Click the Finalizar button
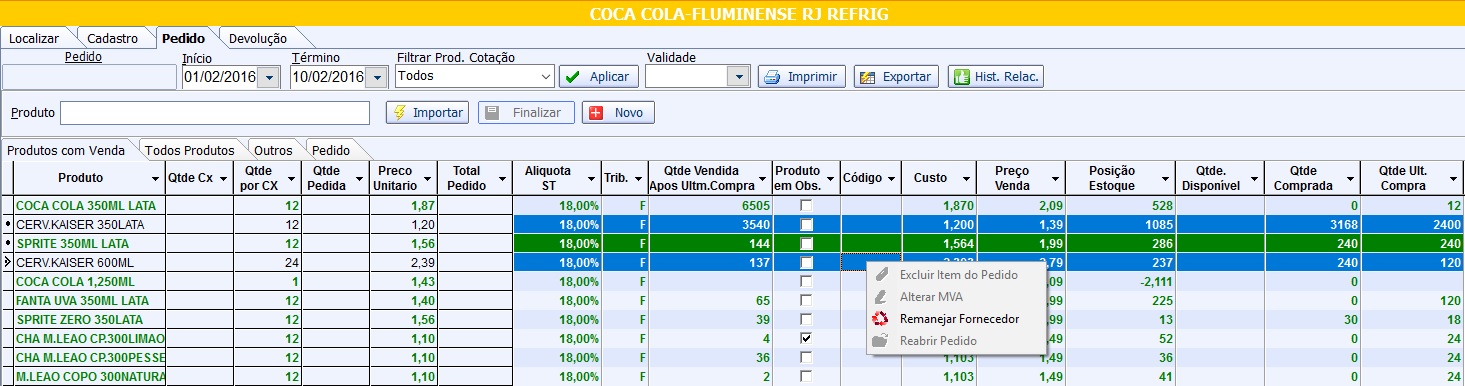 pos(526,113)
